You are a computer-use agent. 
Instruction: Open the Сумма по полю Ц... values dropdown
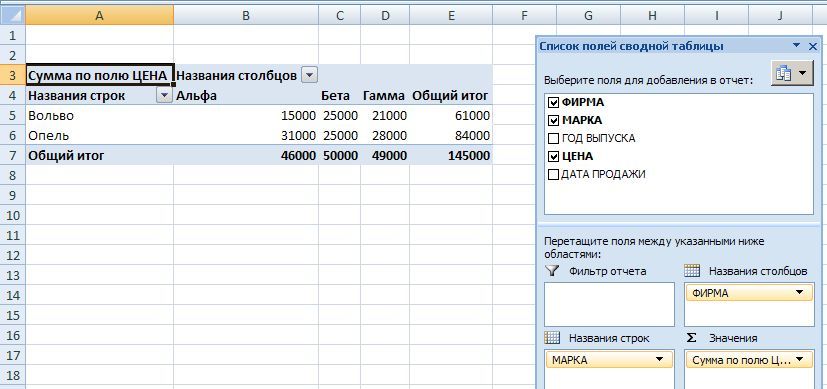[800, 360]
